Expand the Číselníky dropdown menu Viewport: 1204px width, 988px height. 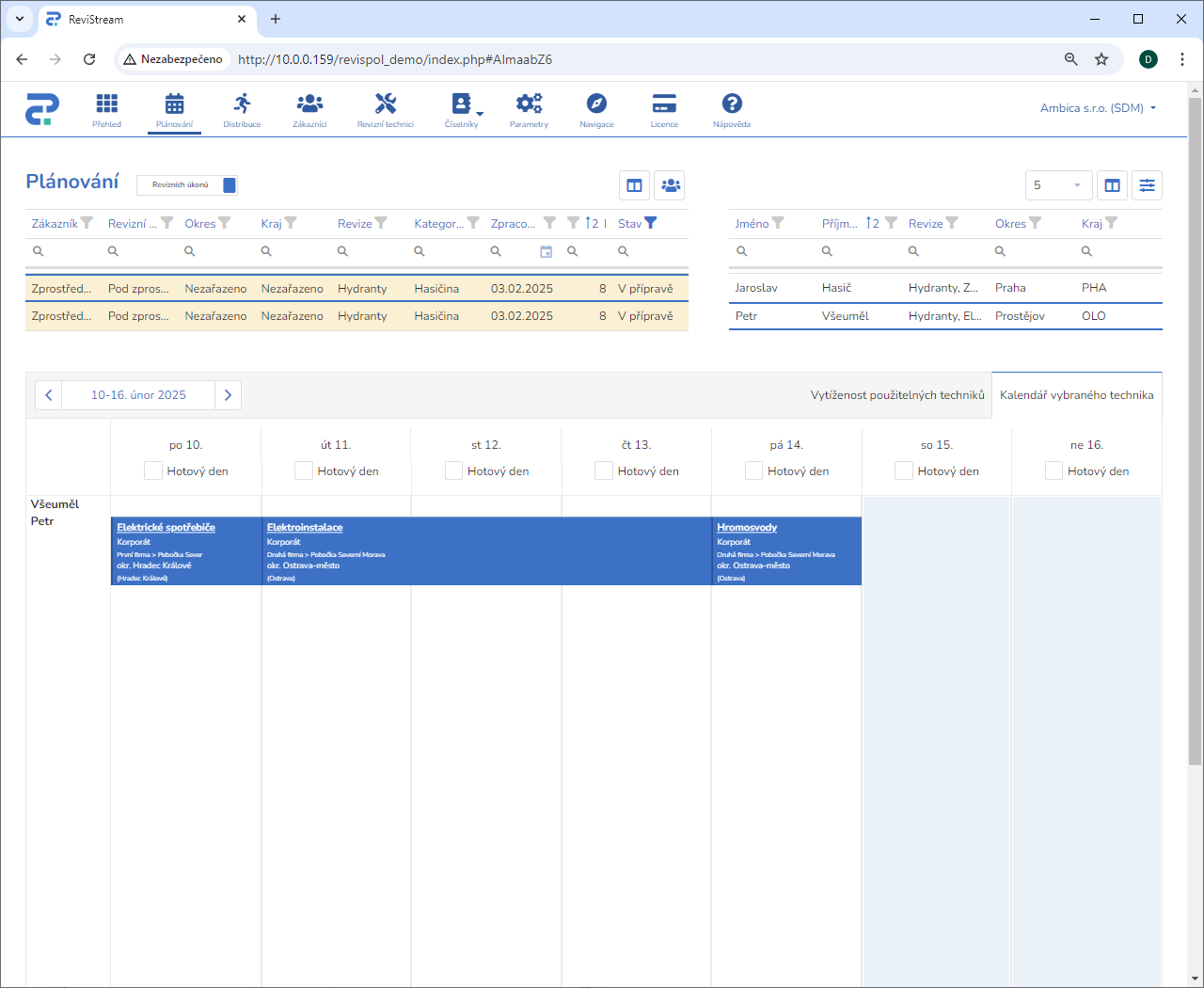coord(463,106)
